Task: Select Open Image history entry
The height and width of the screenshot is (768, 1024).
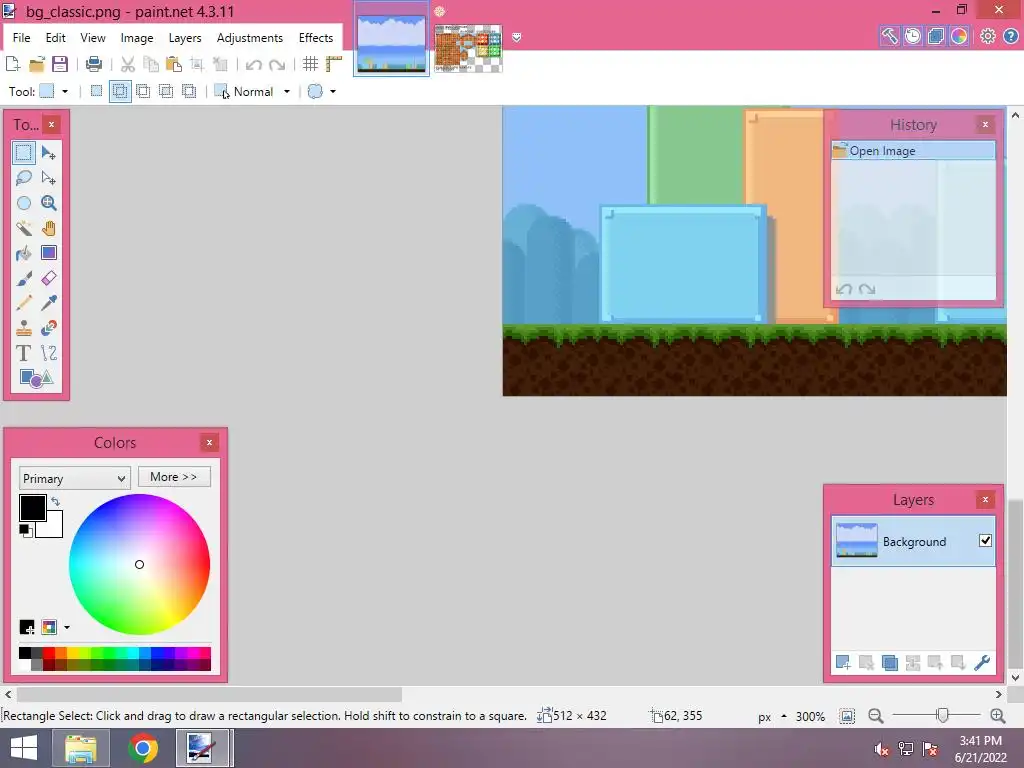Action: coord(913,151)
